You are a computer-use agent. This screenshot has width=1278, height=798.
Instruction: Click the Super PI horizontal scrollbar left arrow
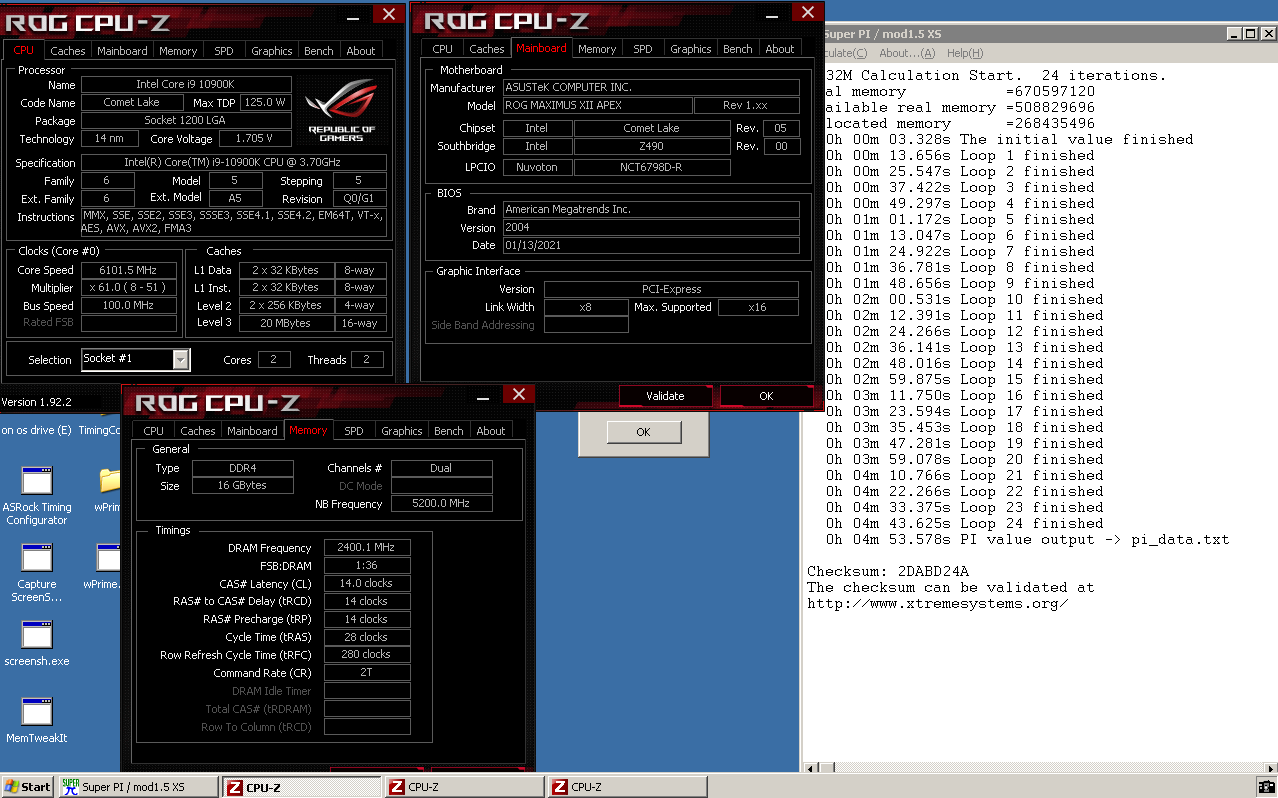(811, 767)
